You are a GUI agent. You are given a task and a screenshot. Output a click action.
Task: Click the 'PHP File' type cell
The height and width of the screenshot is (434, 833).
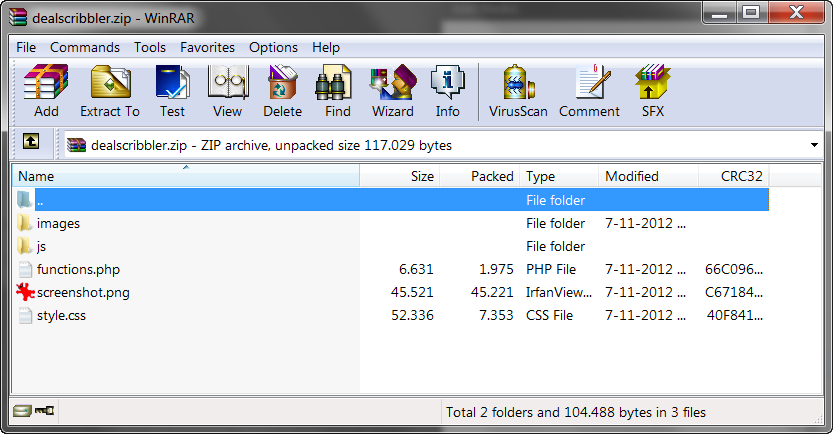tap(551, 269)
